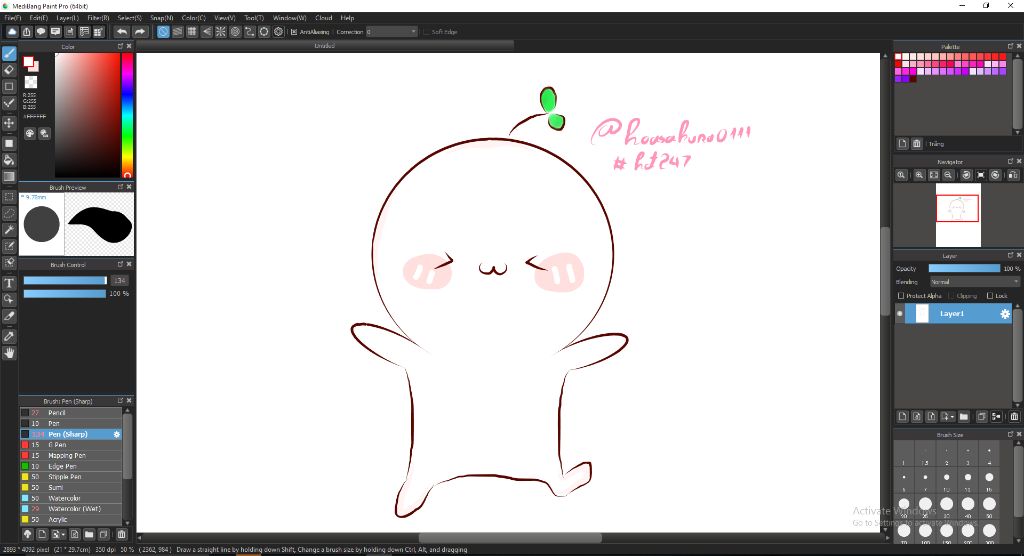This screenshot has width=1024, height=556.
Task: Toggle visibility of Layer1
Action: tap(900, 314)
